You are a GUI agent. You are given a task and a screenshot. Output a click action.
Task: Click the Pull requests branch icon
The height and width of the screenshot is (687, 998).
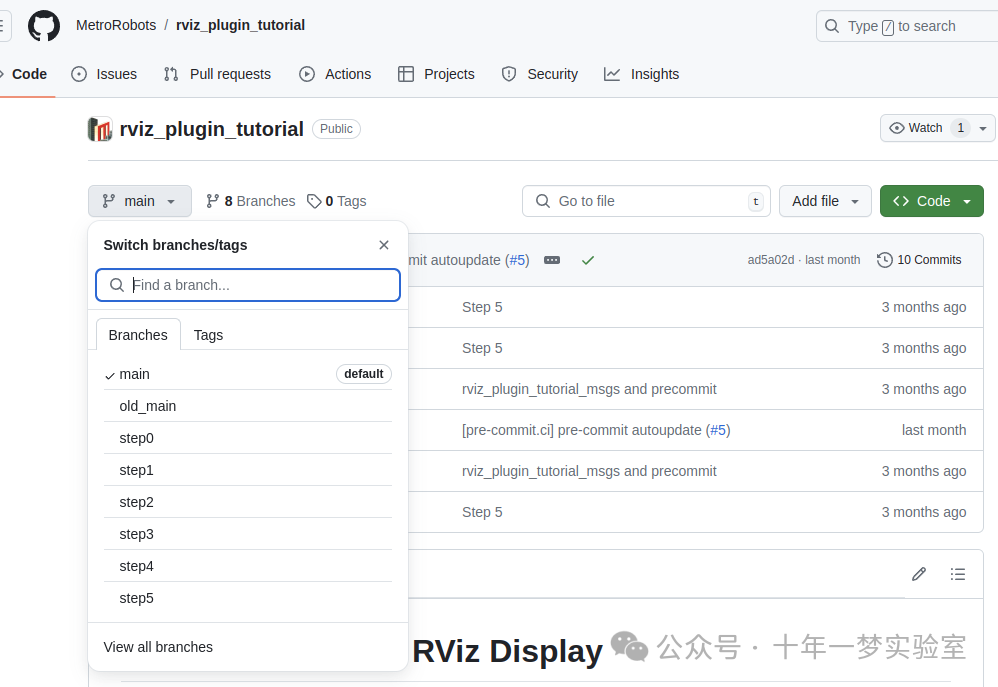coord(171,74)
